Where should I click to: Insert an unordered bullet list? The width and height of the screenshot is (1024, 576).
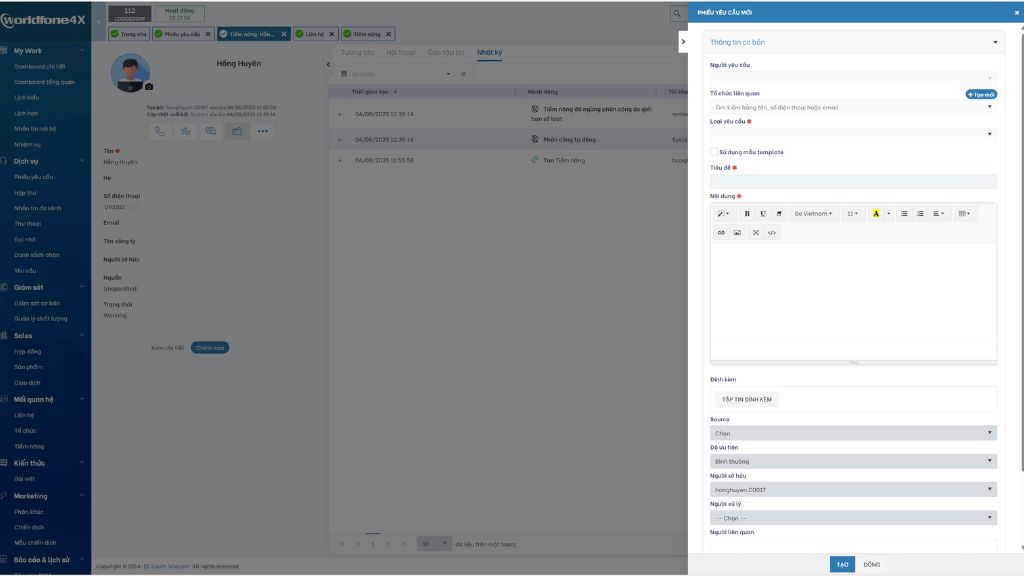click(x=904, y=214)
